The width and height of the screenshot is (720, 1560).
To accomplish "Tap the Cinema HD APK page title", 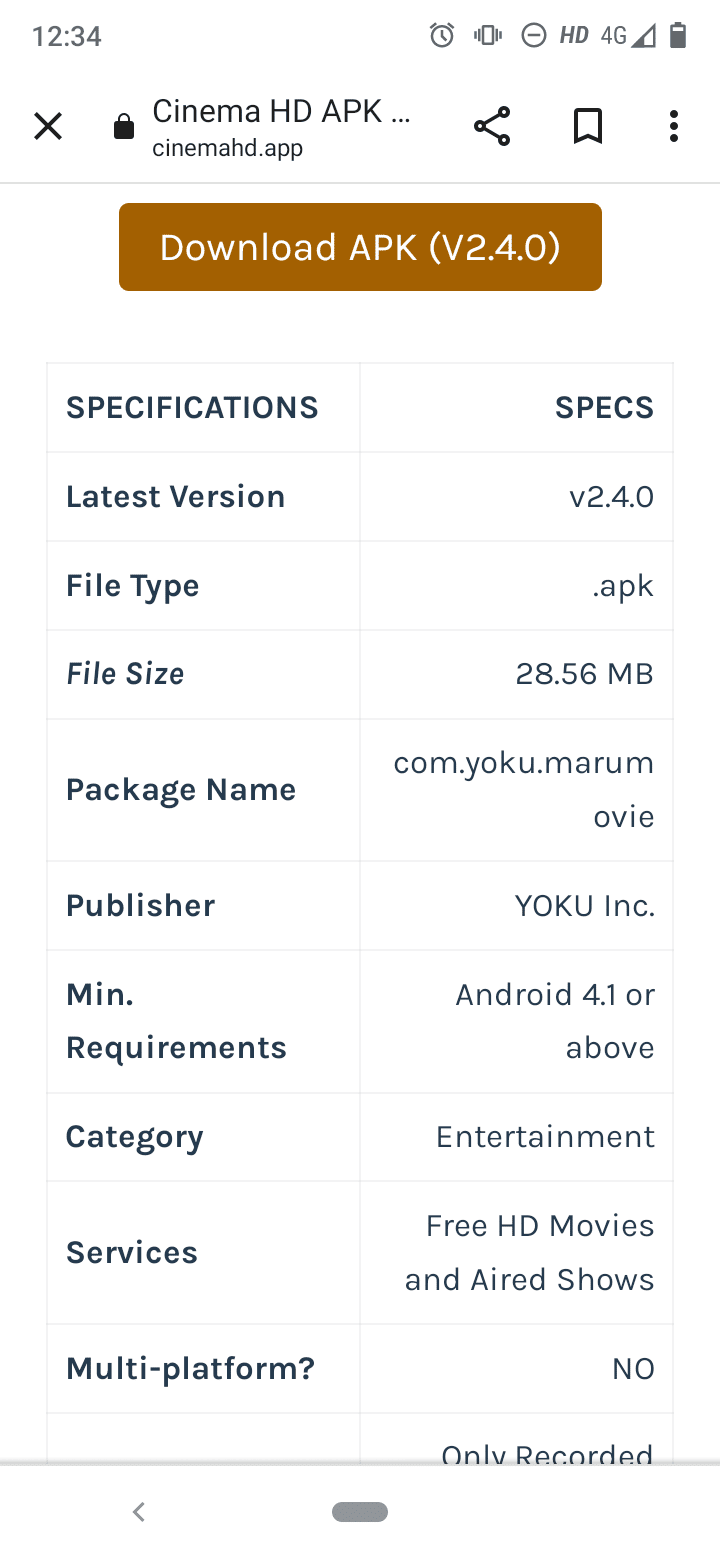I will [x=281, y=111].
